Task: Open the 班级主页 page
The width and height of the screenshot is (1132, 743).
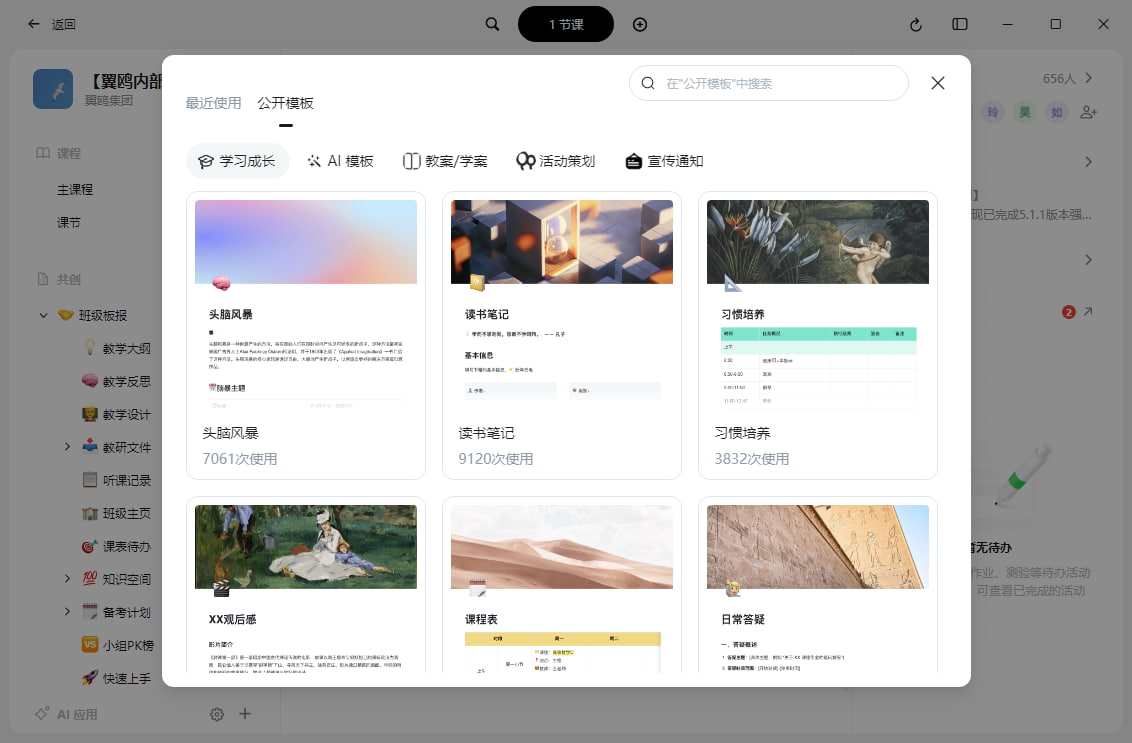Action: point(126,513)
